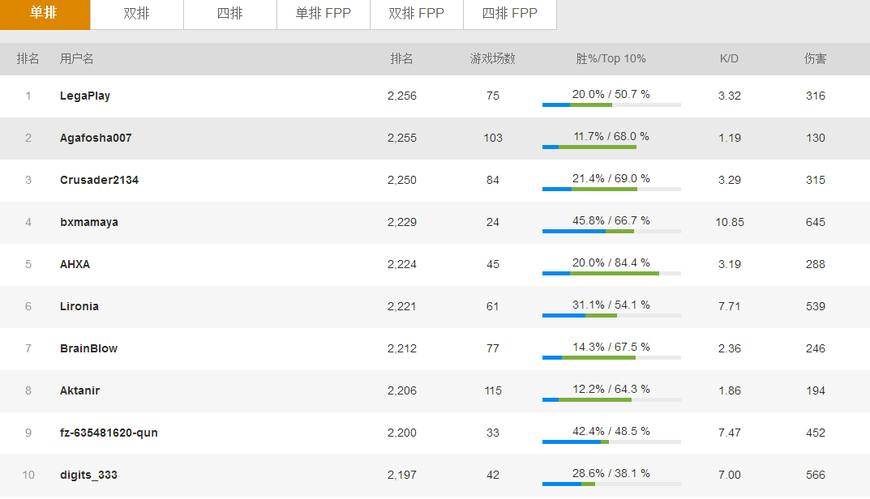This screenshot has width=870, height=499.
Task: Open BrainBlow's profile link
Action: tap(88, 348)
